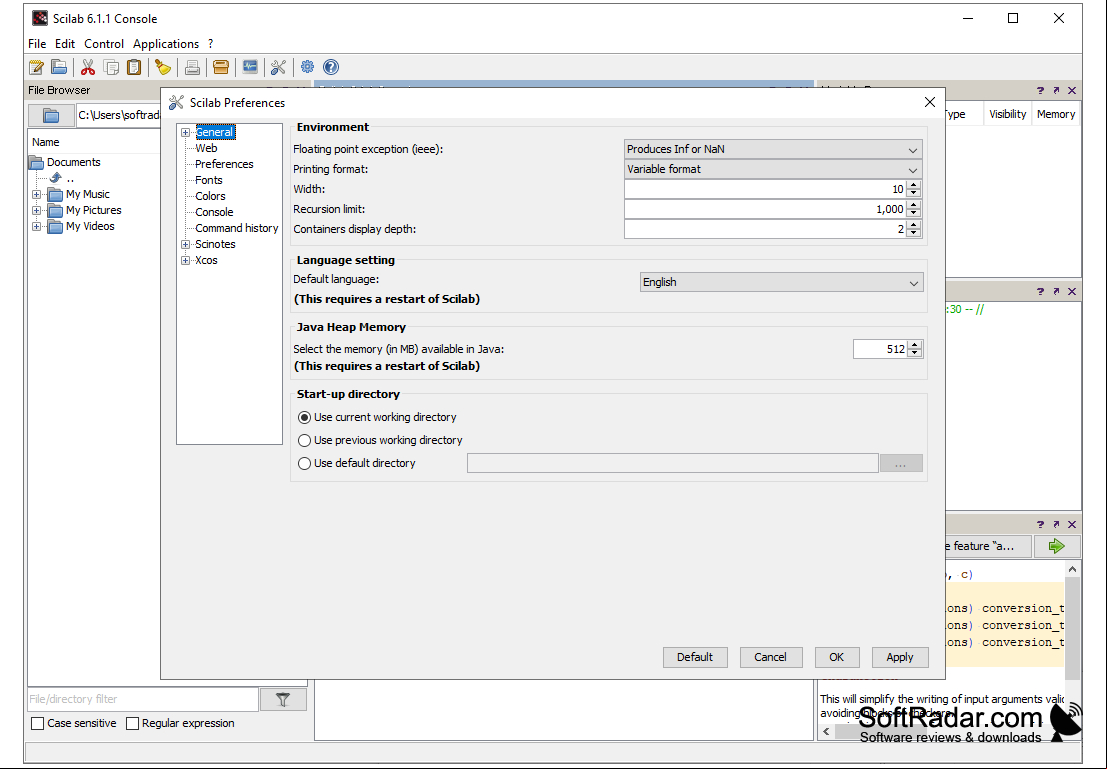This screenshot has width=1107, height=769.
Task: Click the Cut scissors icon
Action: (x=88, y=67)
